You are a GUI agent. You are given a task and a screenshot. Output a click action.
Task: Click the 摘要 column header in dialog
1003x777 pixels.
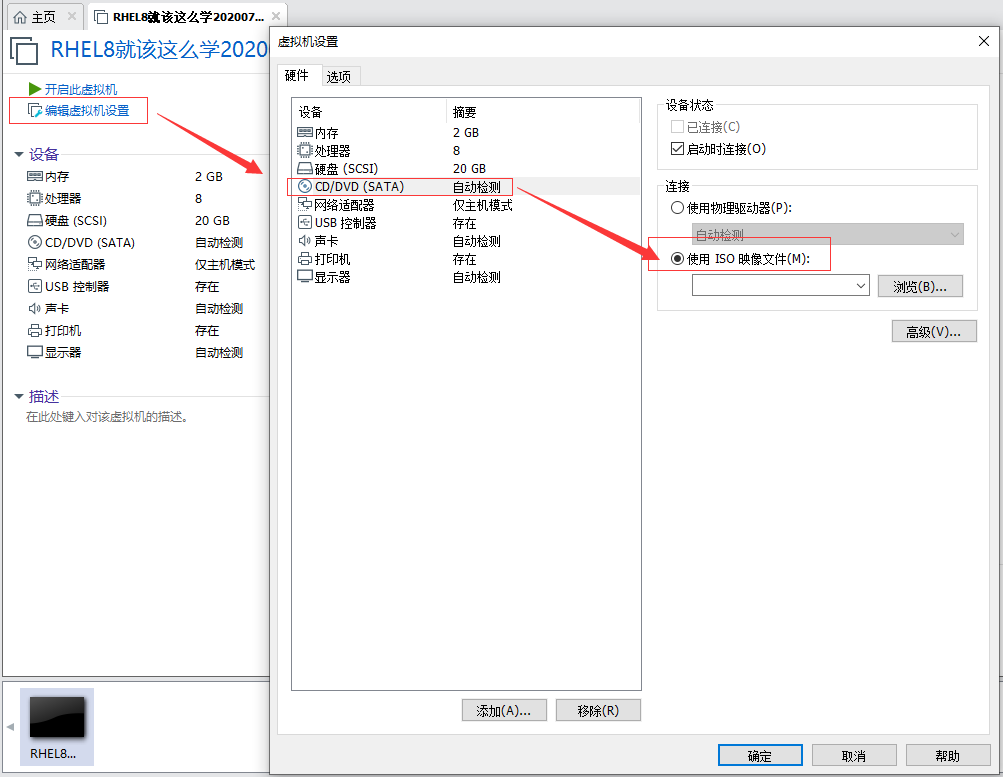tap(542, 112)
